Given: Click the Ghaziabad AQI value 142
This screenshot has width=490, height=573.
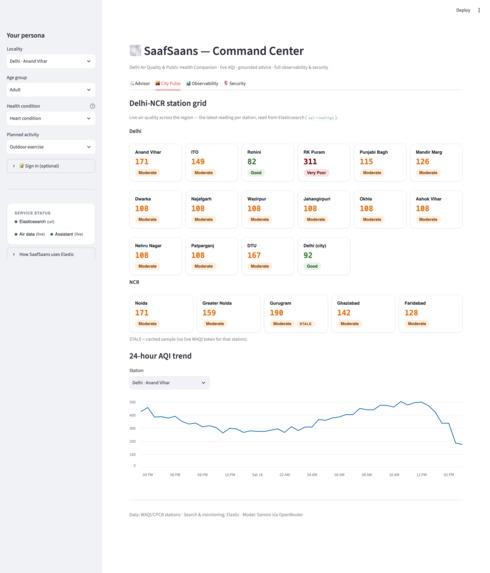Looking at the screenshot, I should (x=344, y=313).
